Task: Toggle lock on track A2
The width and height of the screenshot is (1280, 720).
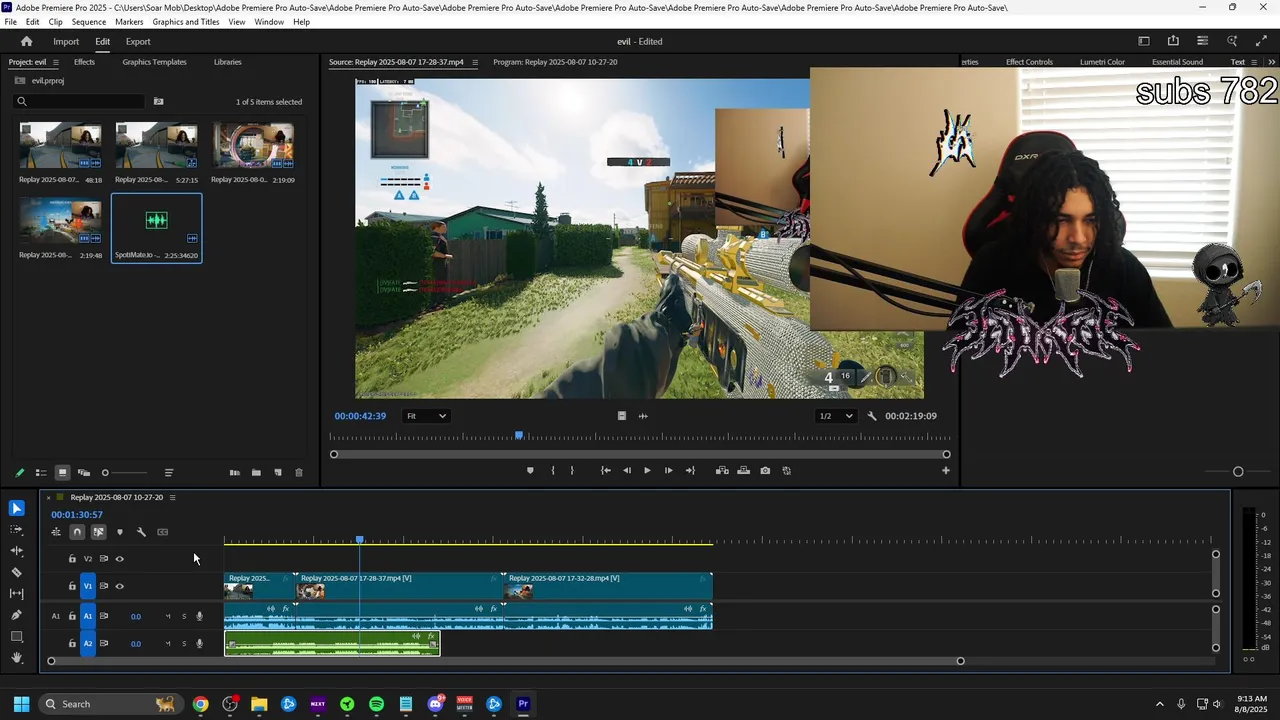Action: pyautogui.click(x=72, y=644)
